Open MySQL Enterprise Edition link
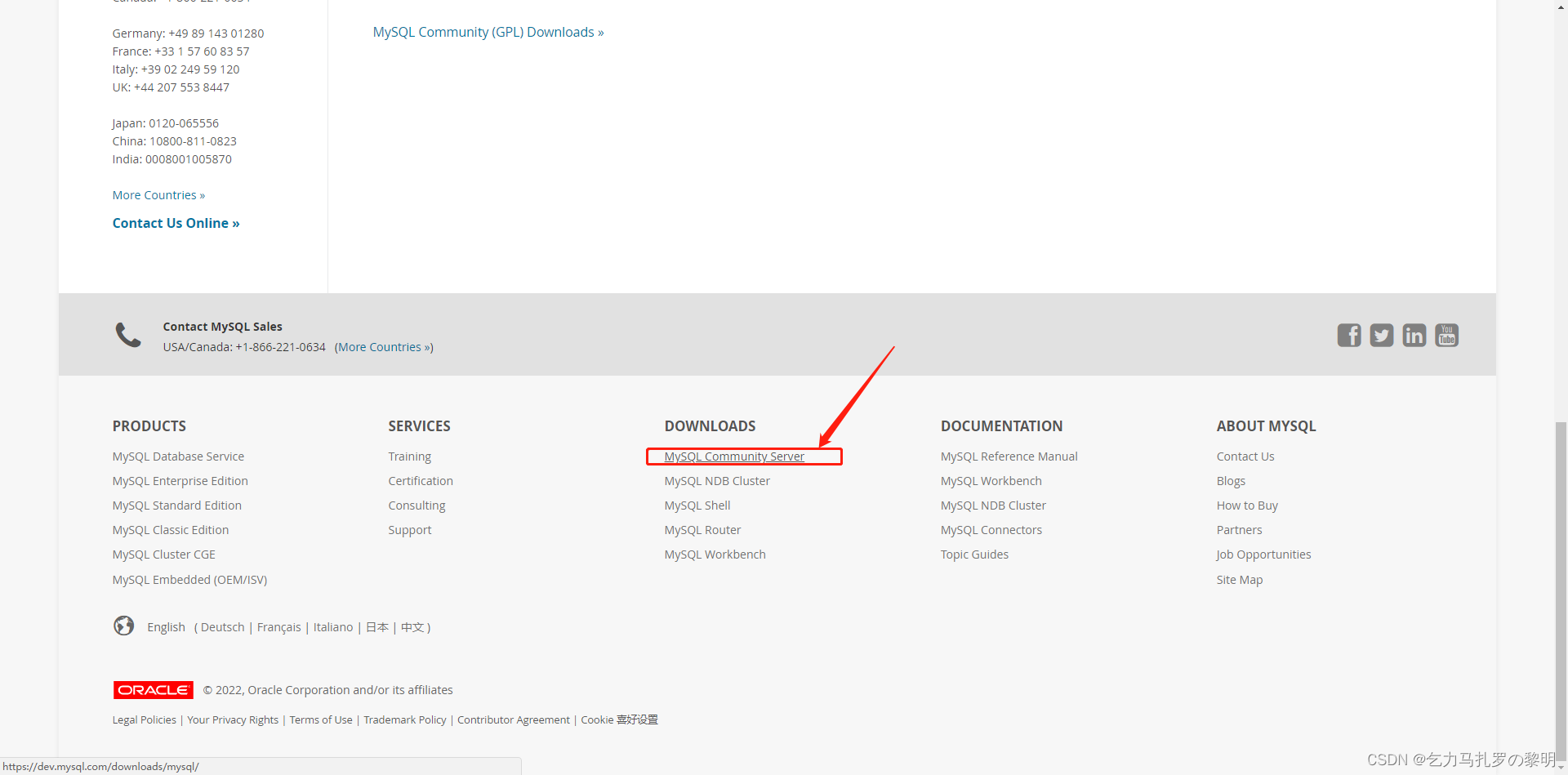1568x775 pixels. point(180,481)
